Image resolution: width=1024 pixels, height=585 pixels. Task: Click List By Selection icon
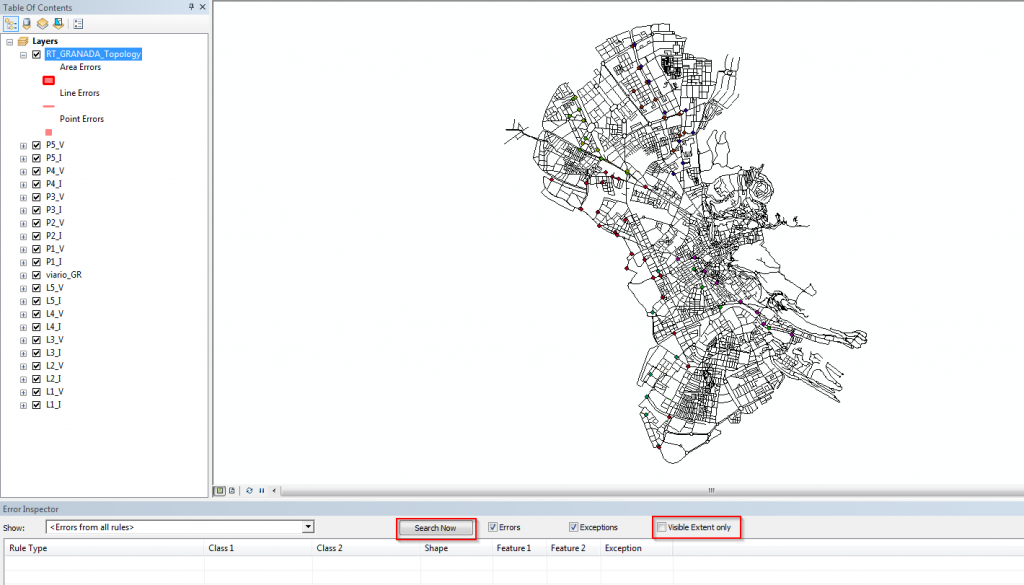point(58,23)
